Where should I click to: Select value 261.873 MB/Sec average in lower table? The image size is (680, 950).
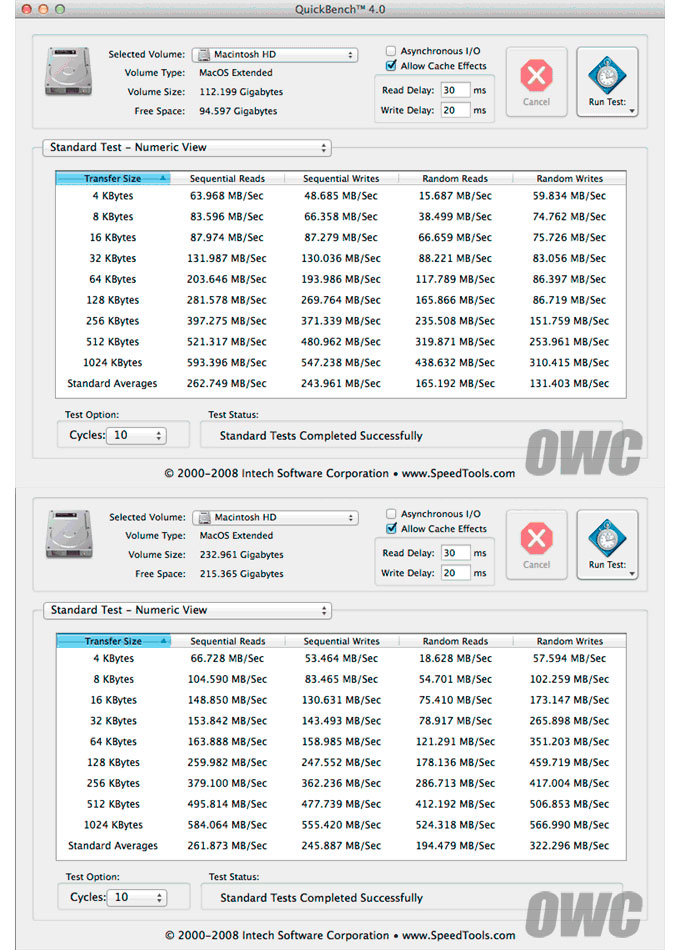pyautogui.click(x=227, y=845)
